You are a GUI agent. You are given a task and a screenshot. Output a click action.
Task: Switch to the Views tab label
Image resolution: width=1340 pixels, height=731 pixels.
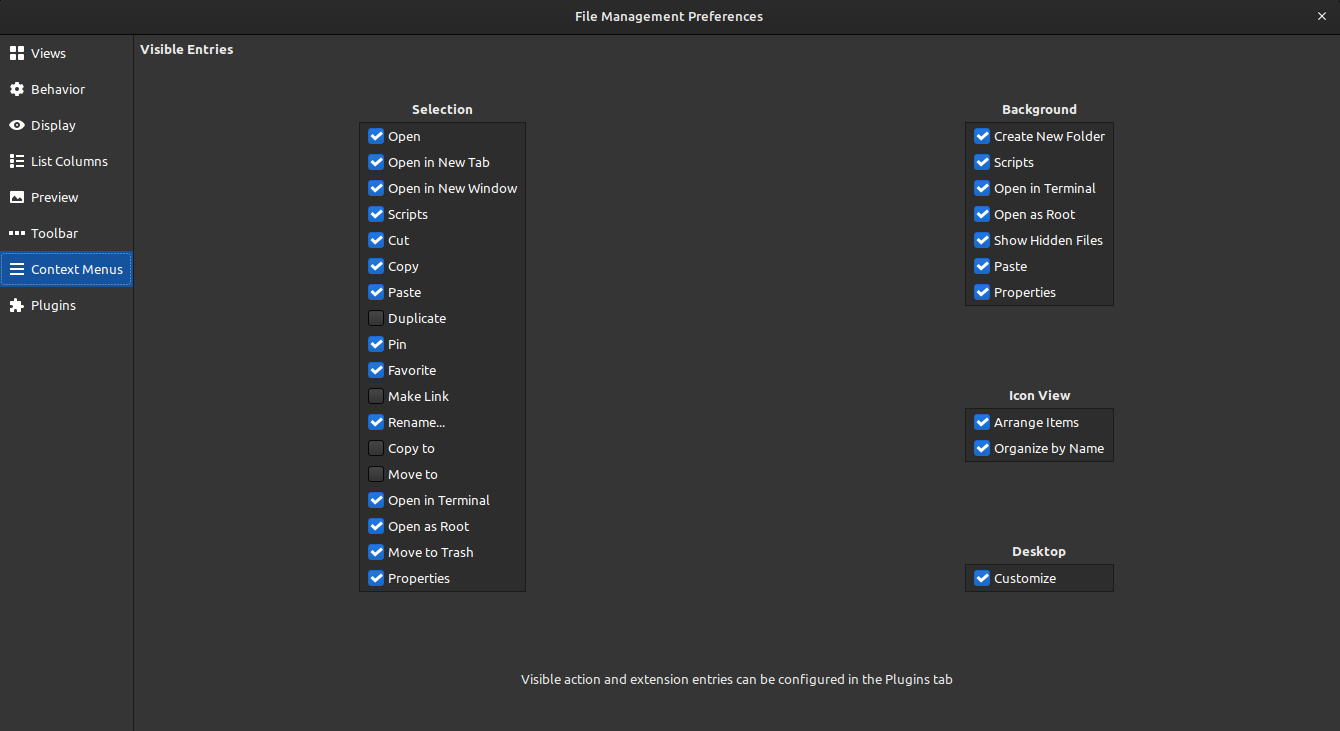(x=48, y=53)
